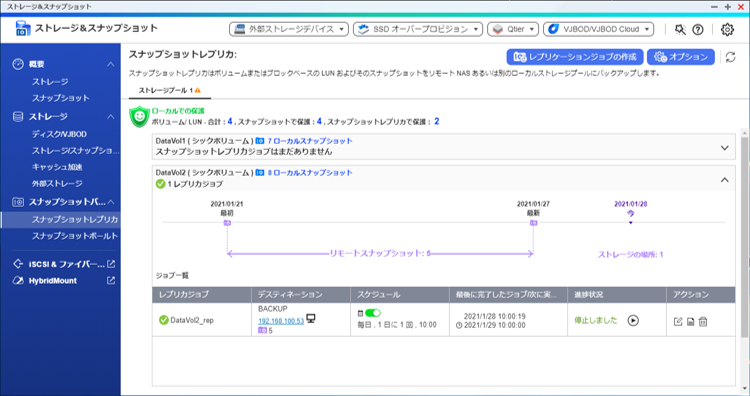The image size is (750, 396).
Task: Select the ストレージプール 1 tab
Action: [169, 90]
